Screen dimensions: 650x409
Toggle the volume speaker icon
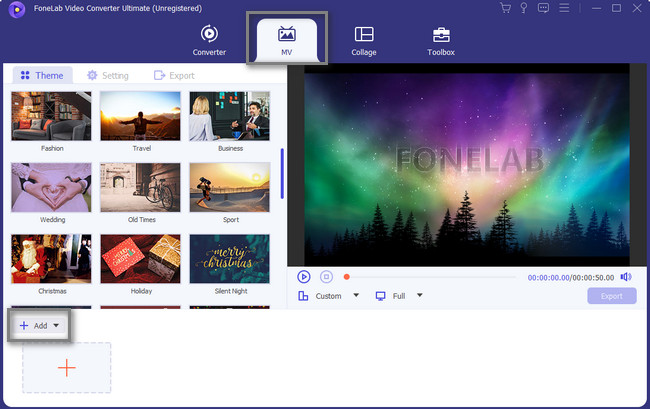(626, 277)
